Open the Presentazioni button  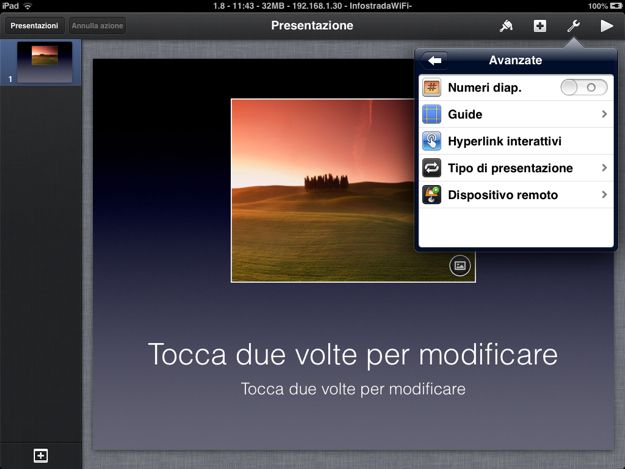click(x=34, y=26)
